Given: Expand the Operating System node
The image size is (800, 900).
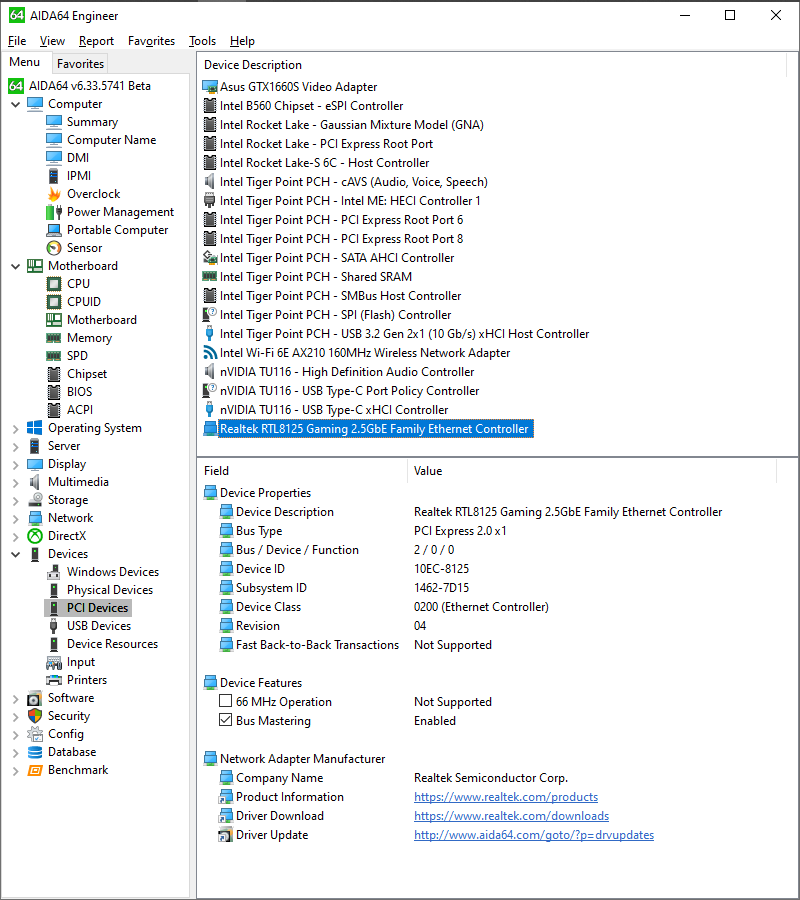Looking at the screenshot, I should 16,429.
